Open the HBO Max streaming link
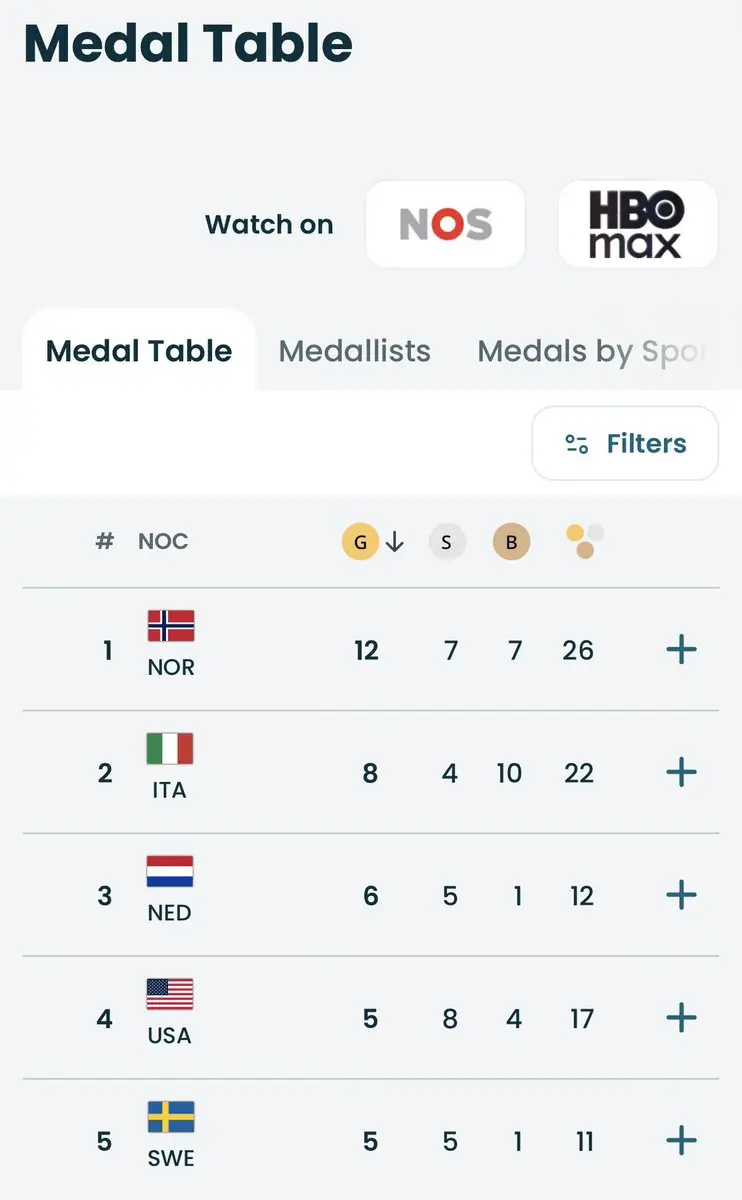 pyautogui.click(x=637, y=224)
